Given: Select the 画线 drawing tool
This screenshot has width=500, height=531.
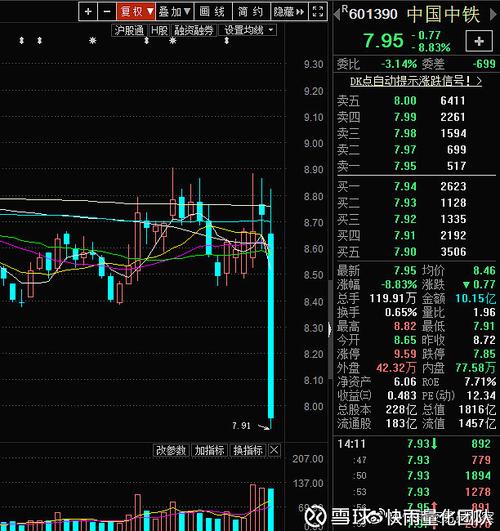Looking at the screenshot, I should (213, 12).
